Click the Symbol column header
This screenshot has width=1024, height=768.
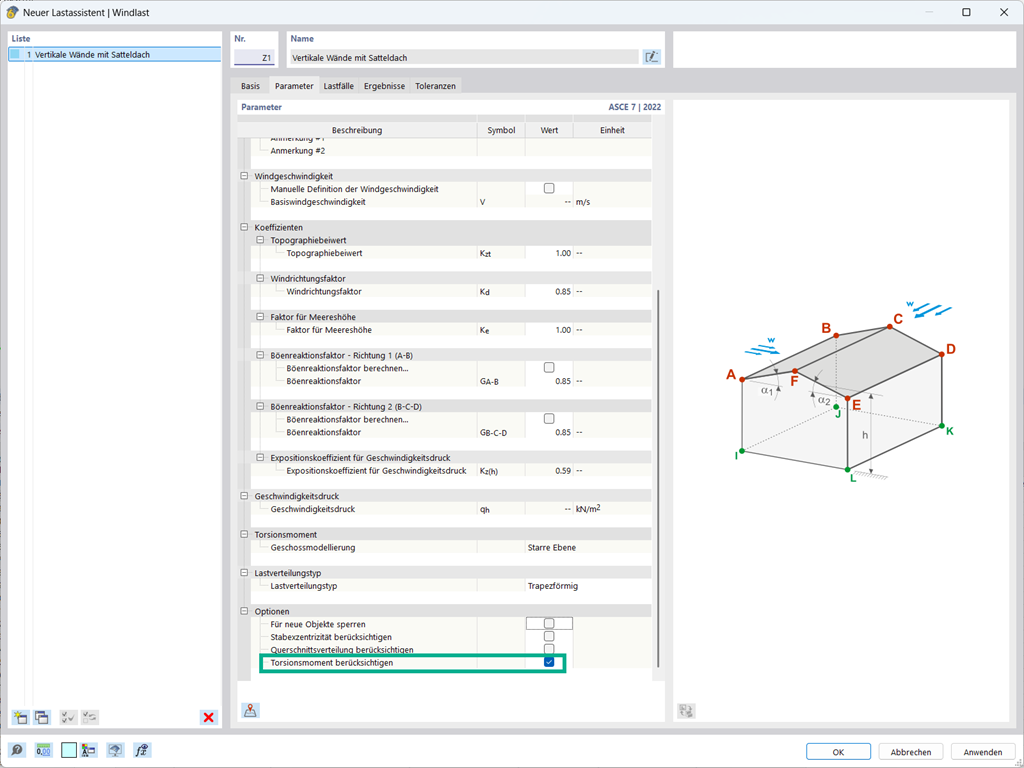(501, 130)
